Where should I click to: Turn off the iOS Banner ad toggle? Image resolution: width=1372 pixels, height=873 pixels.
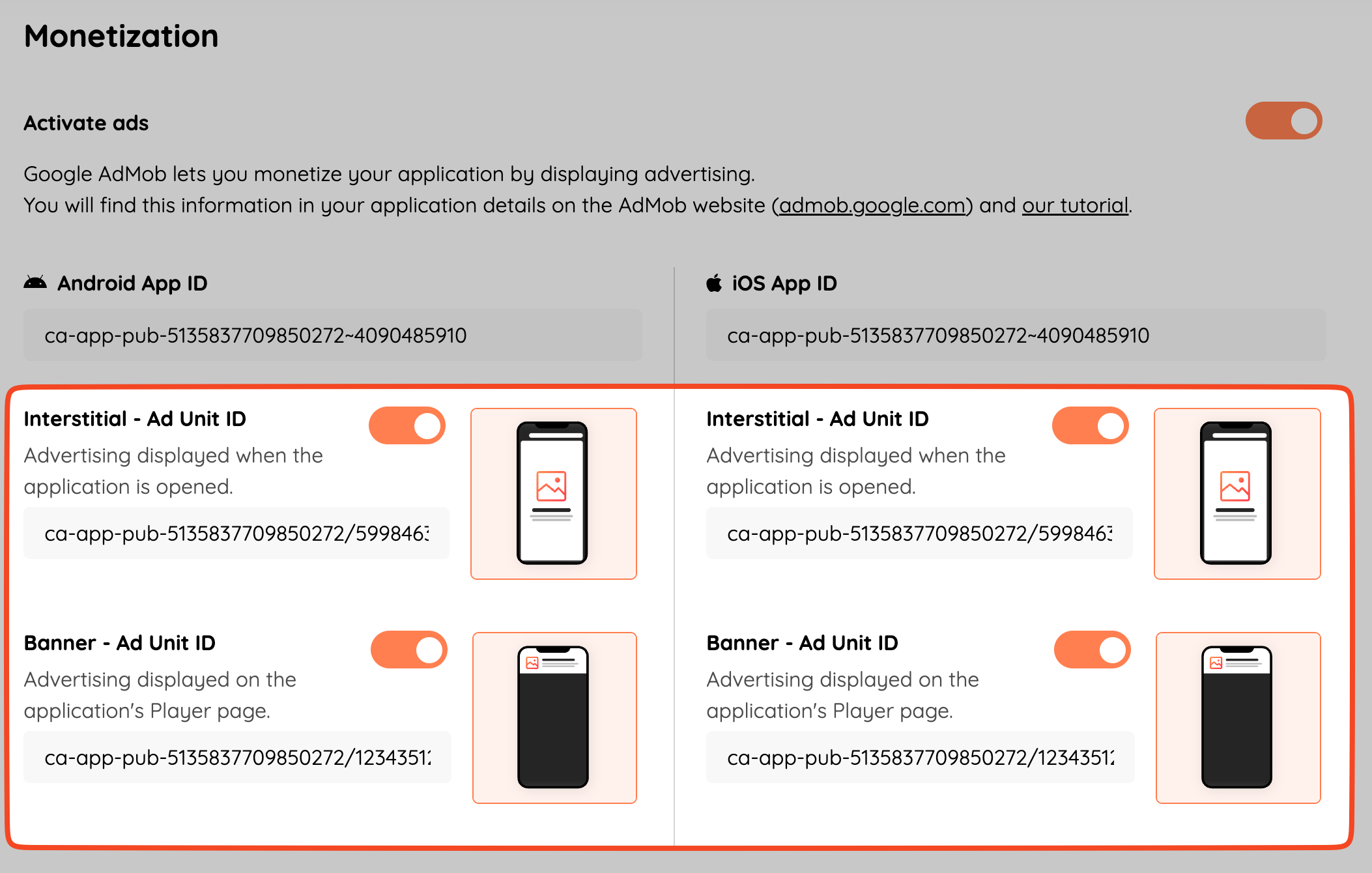(1092, 650)
